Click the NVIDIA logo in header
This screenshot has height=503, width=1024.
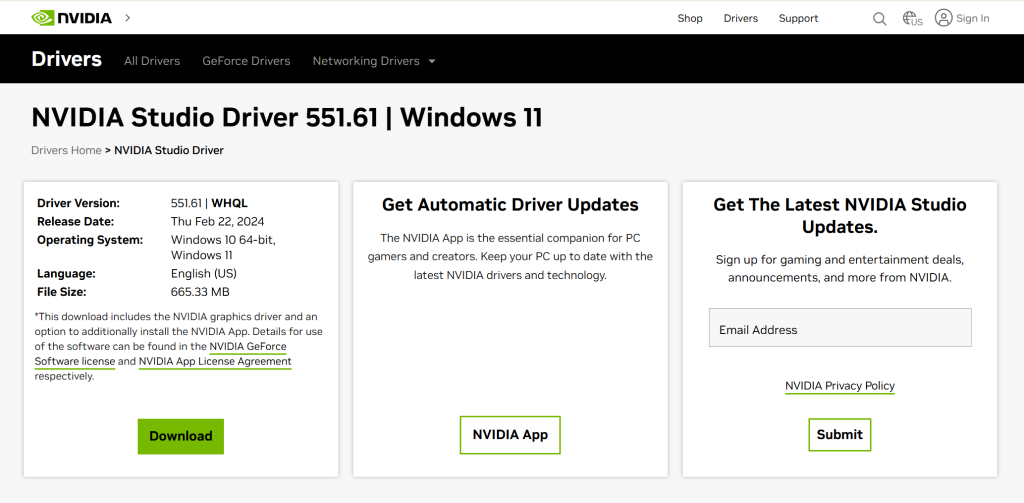(71, 18)
